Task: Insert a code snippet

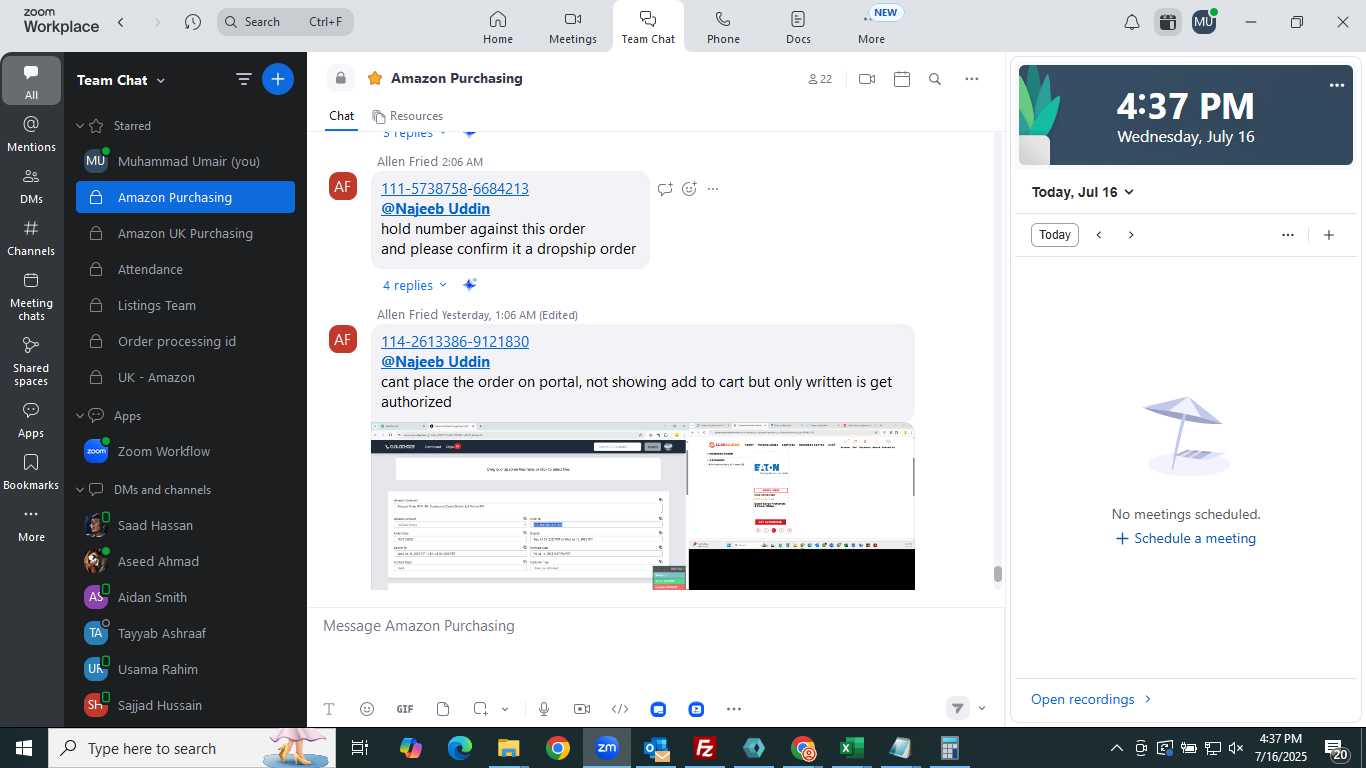Action: point(620,709)
